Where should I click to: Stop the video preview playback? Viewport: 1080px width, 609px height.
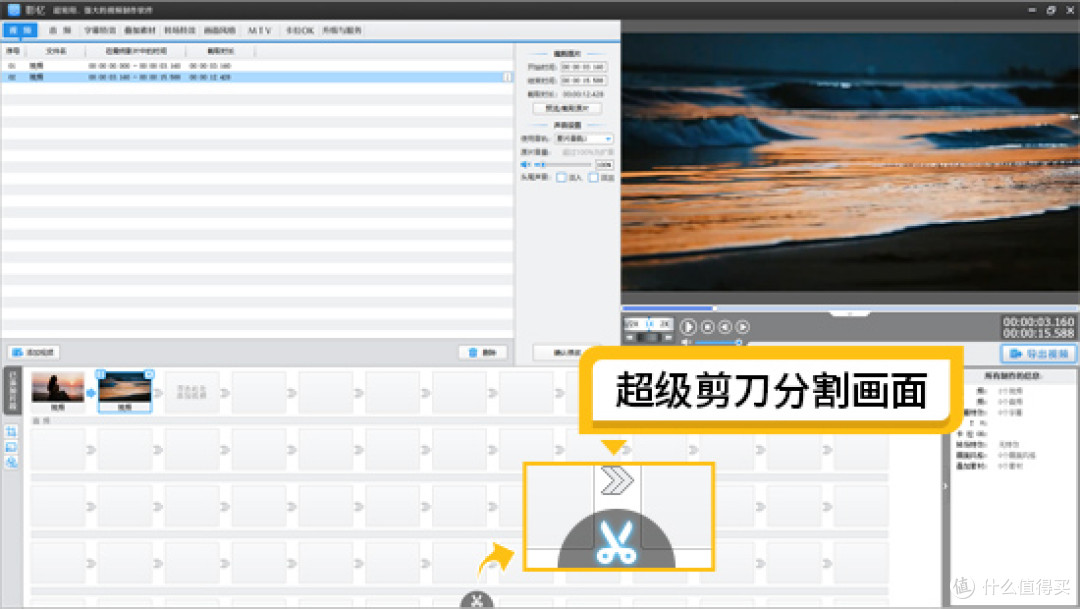click(707, 327)
